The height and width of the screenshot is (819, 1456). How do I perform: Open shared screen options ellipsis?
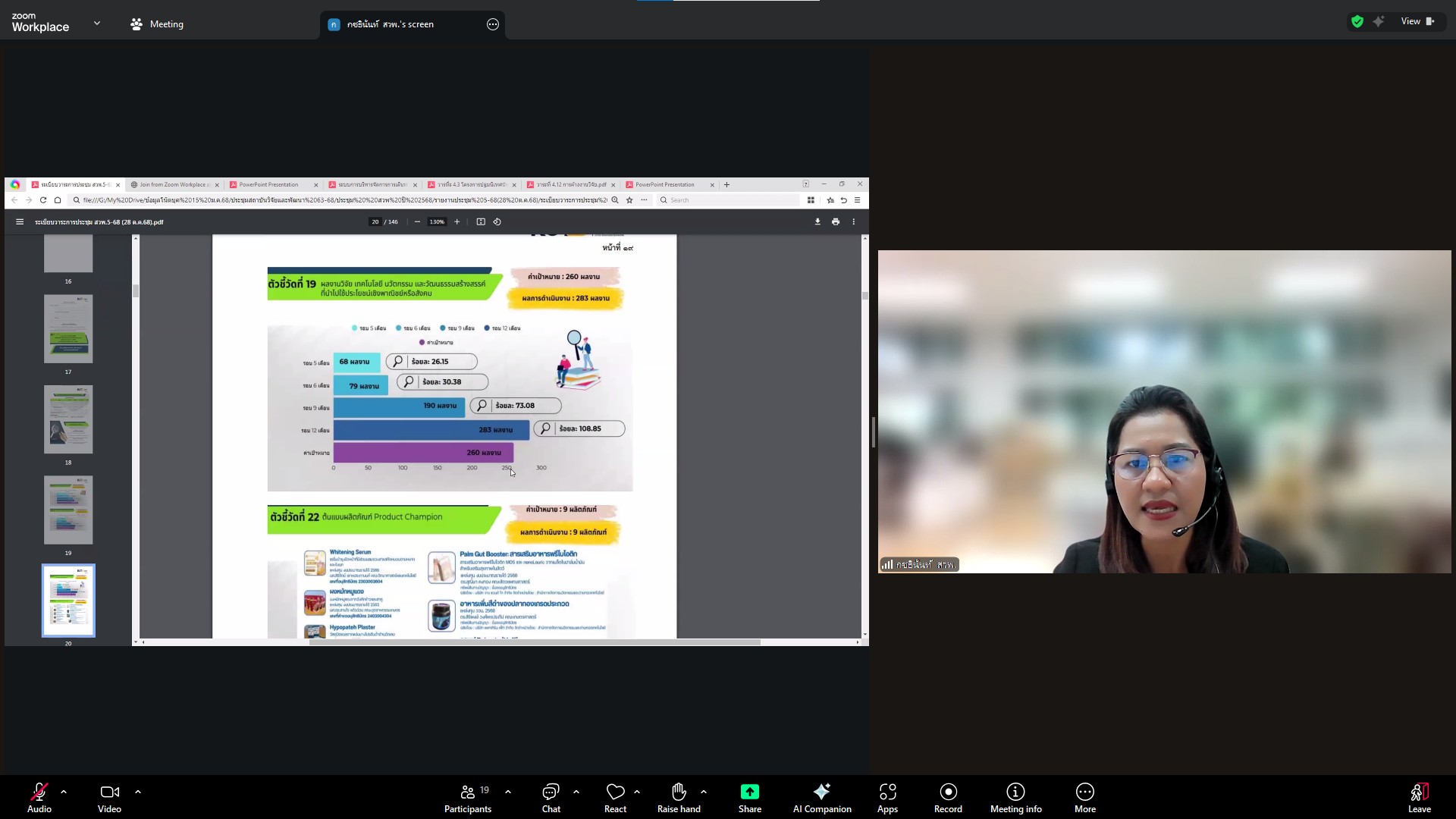coord(493,24)
